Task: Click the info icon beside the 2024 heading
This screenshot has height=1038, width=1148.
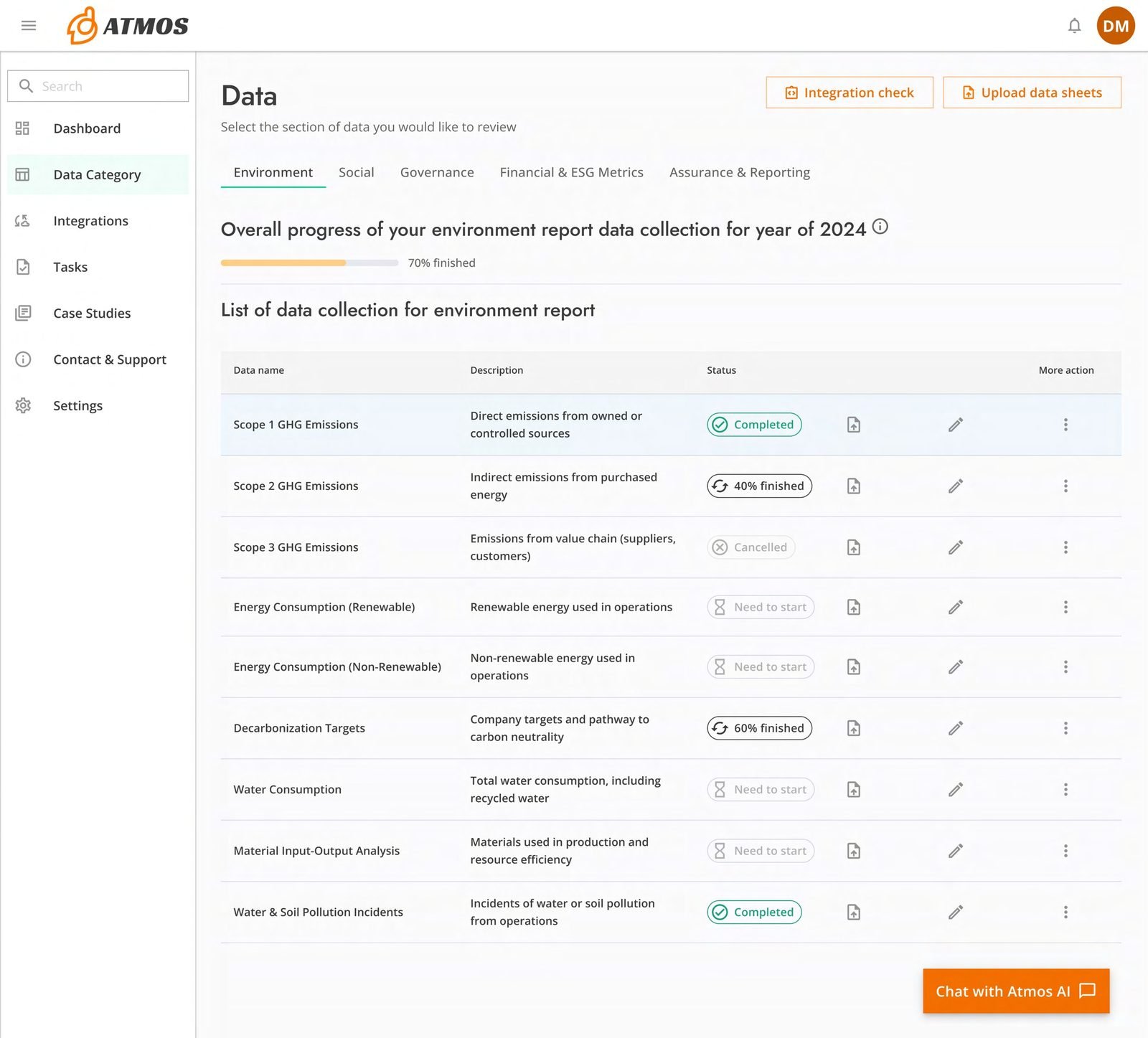Action: pyautogui.click(x=880, y=227)
